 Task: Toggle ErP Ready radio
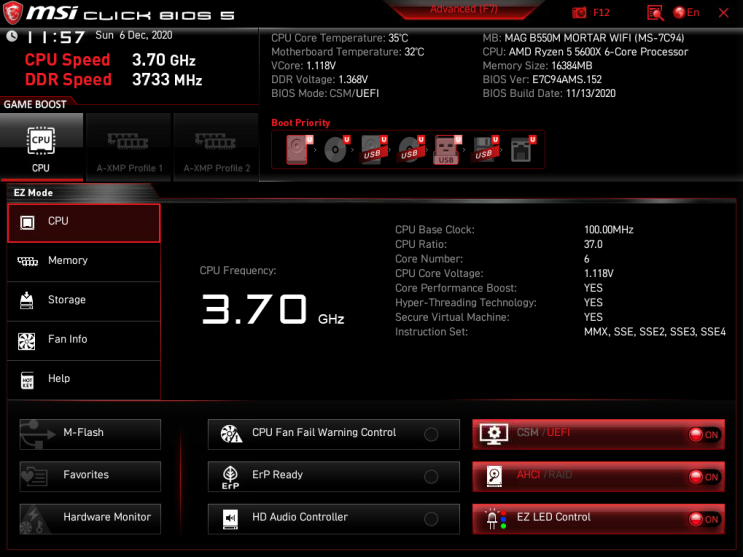(431, 476)
